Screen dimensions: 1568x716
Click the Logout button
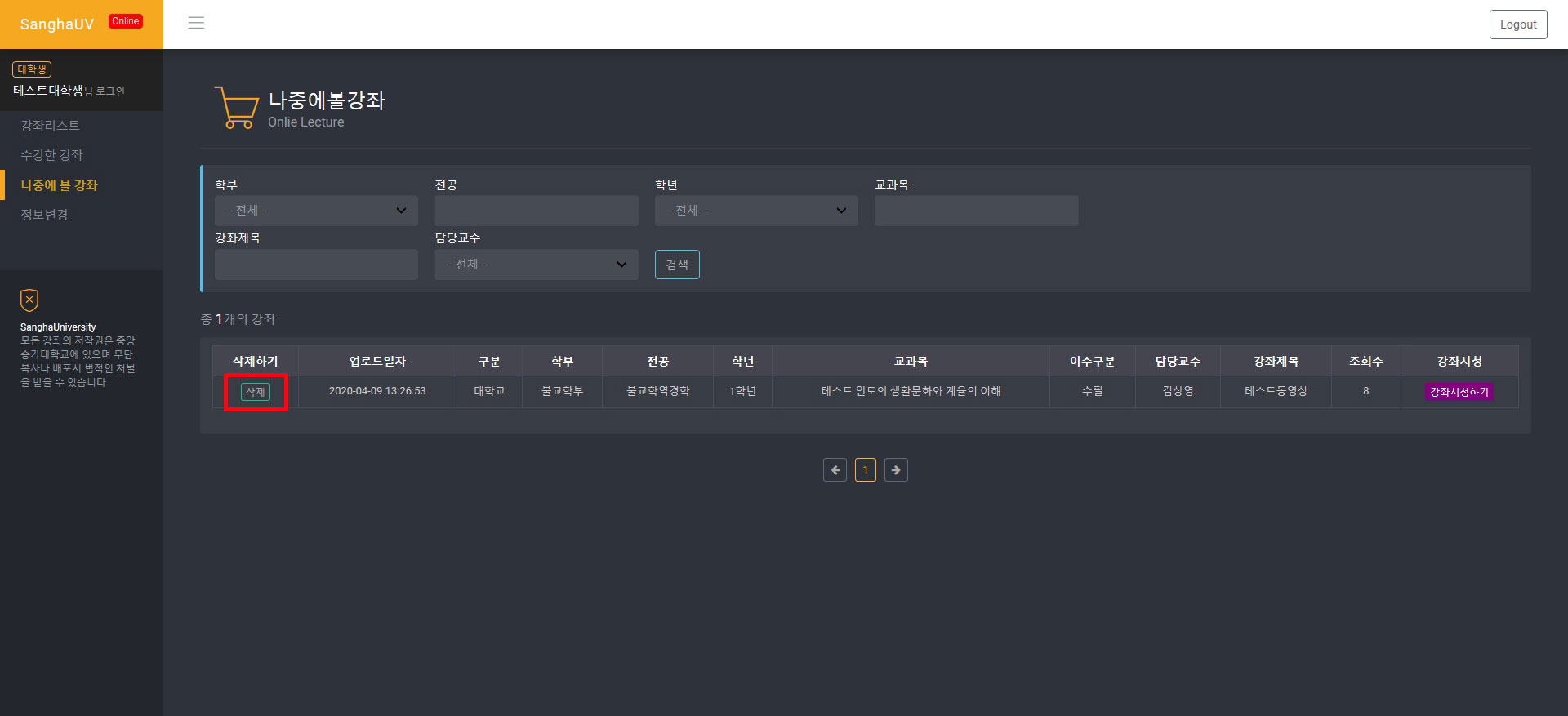point(1517,24)
